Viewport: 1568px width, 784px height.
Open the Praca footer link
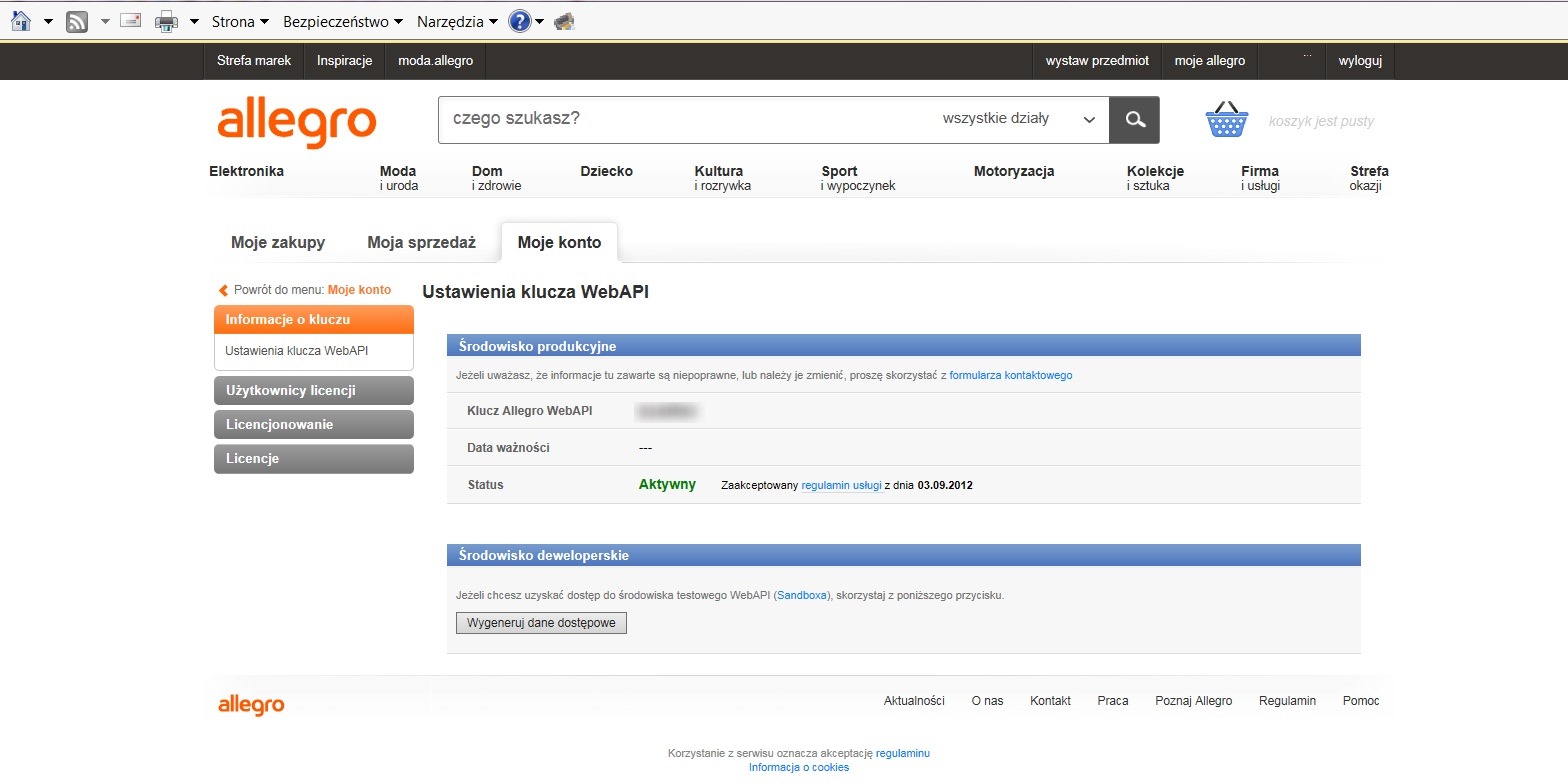pos(1113,701)
